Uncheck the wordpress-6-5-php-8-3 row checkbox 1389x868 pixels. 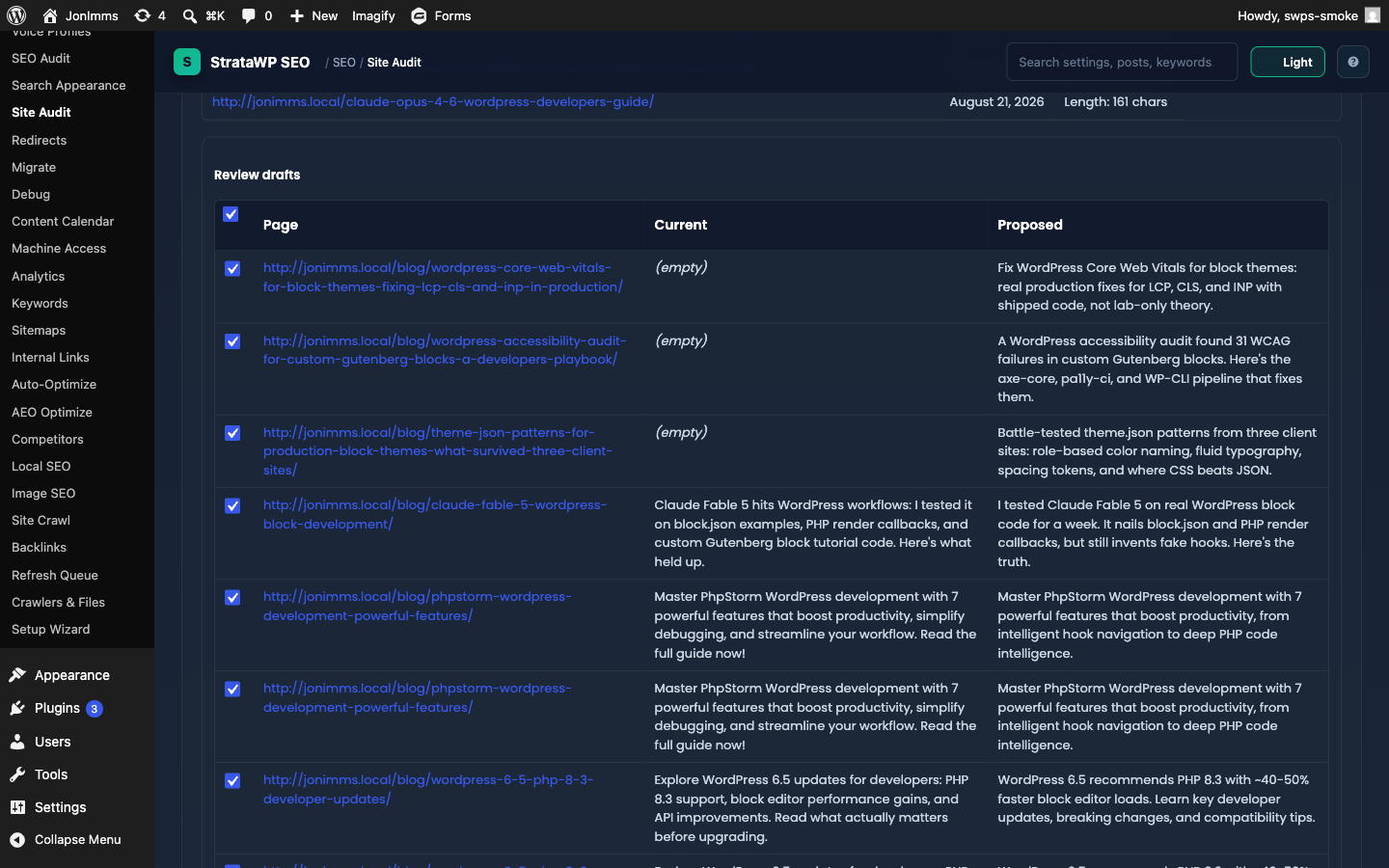point(232,780)
